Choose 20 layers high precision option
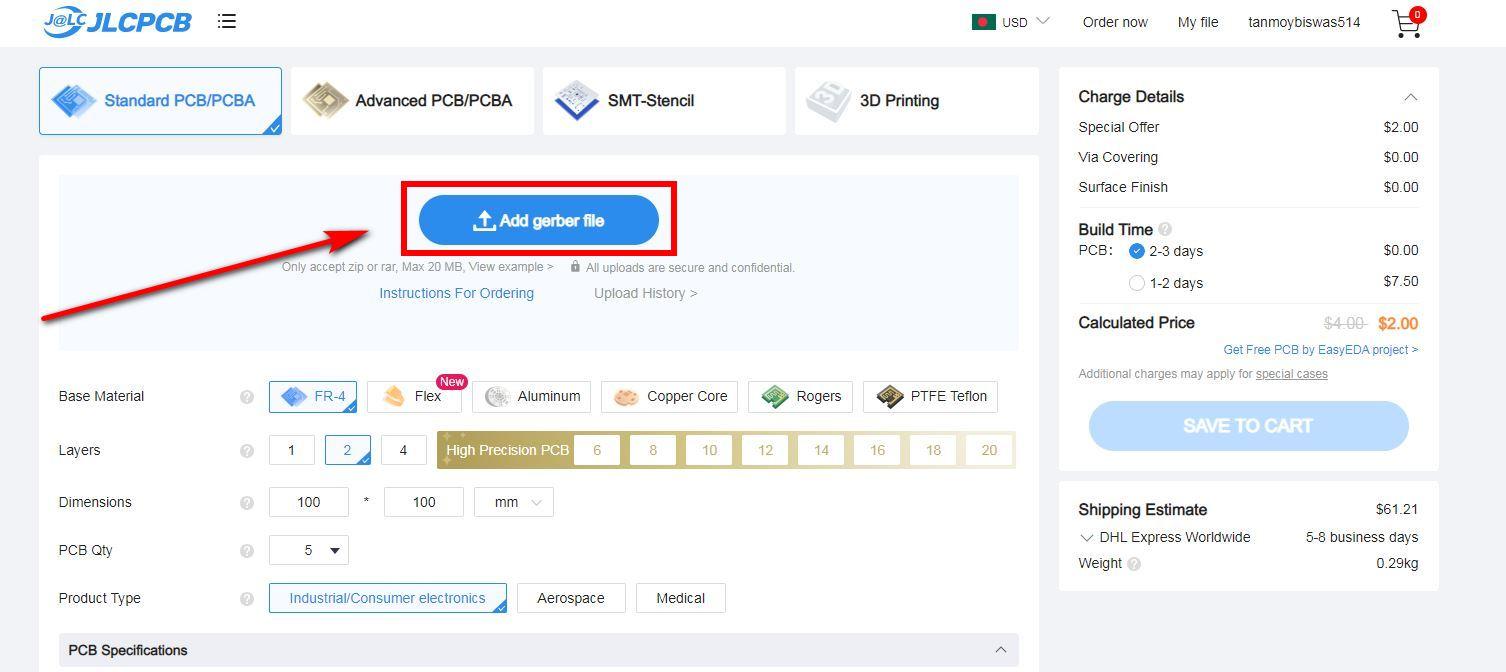1506x672 pixels. click(x=989, y=450)
